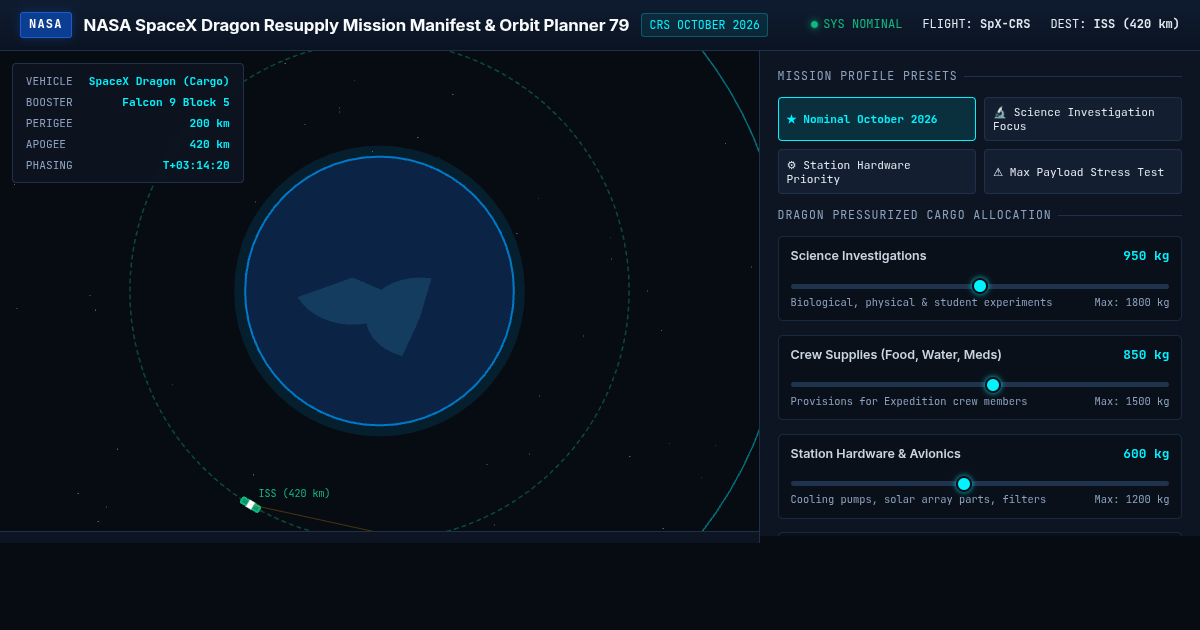Click the Falcon 9 Block 5 booster value
1200x630 pixels.
tap(176, 103)
